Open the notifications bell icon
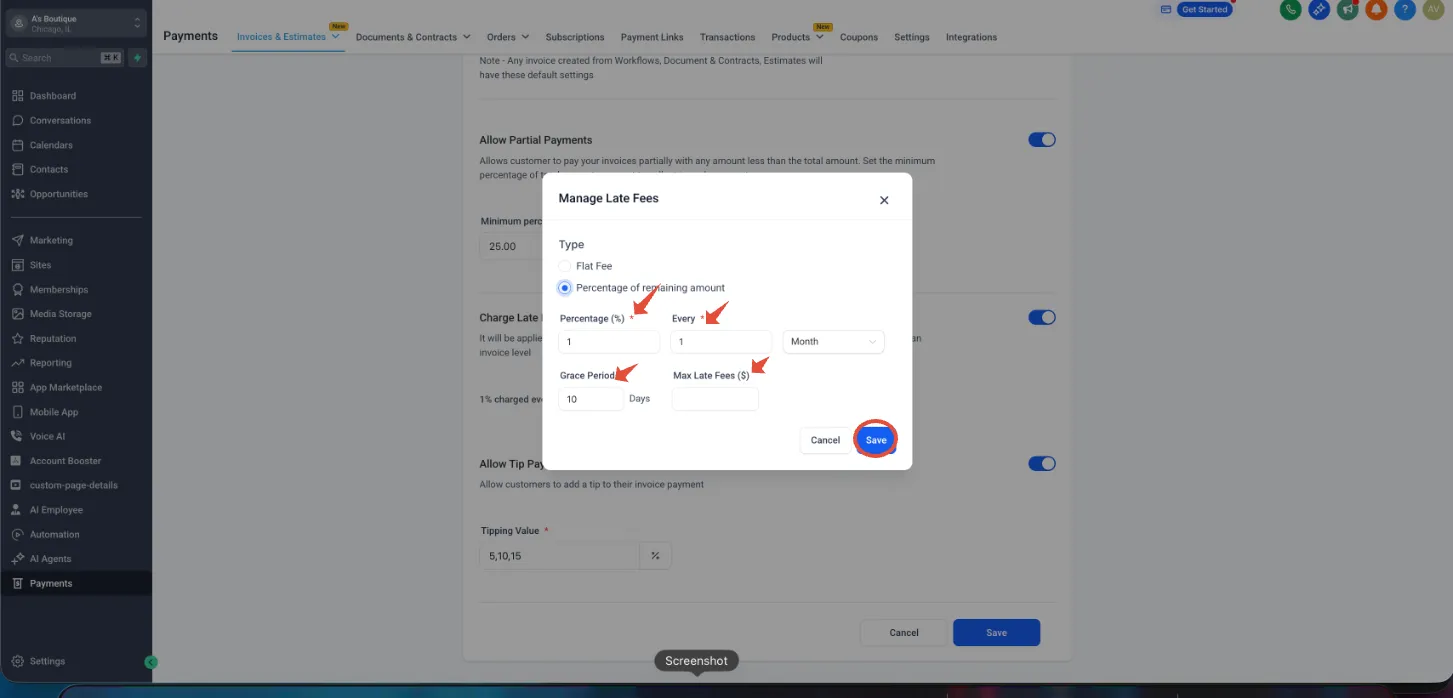The height and width of the screenshot is (698, 1453). [x=1376, y=10]
